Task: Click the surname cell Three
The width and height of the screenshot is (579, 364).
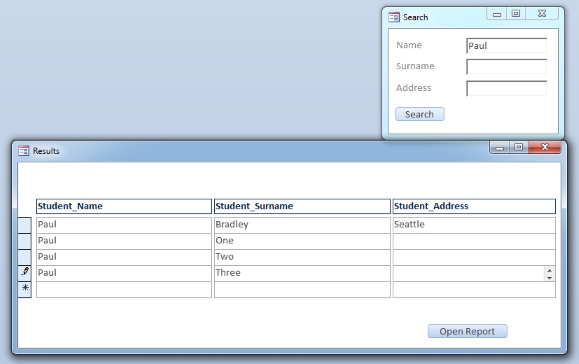Action: pos(302,273)
